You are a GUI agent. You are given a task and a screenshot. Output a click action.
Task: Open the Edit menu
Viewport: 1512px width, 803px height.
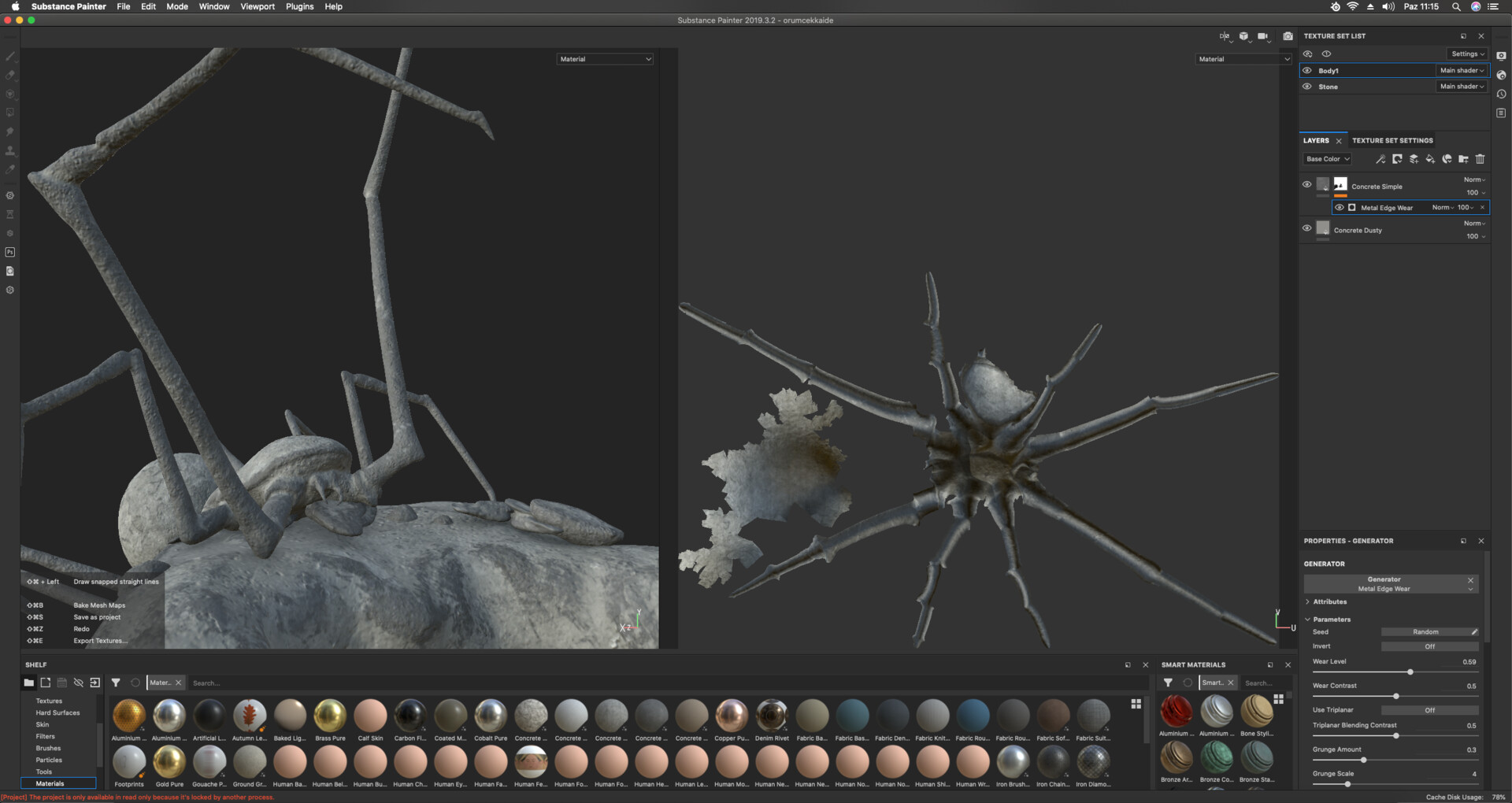pos(148,6)
